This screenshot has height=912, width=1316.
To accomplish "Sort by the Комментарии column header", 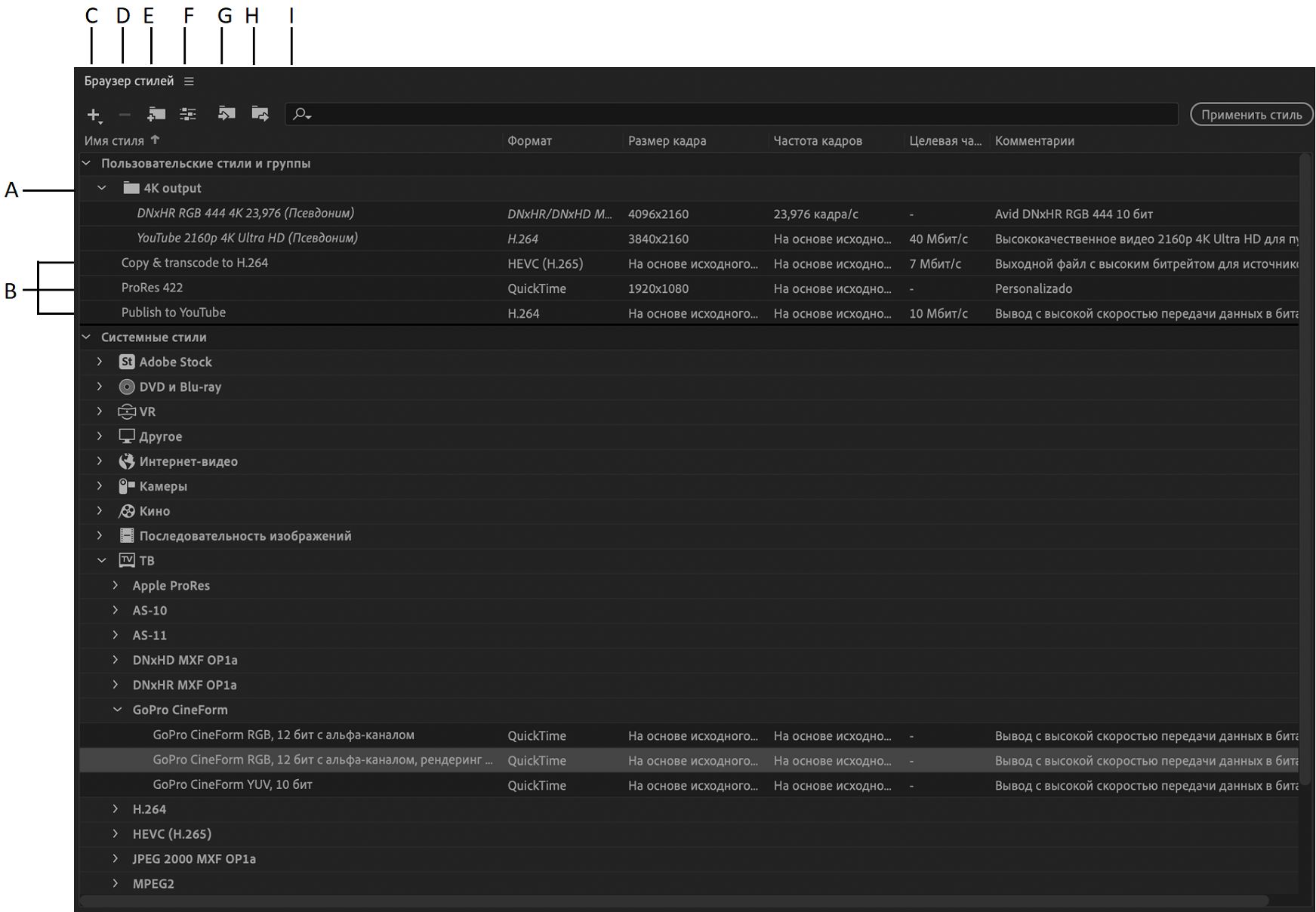I will point(1034,140).
